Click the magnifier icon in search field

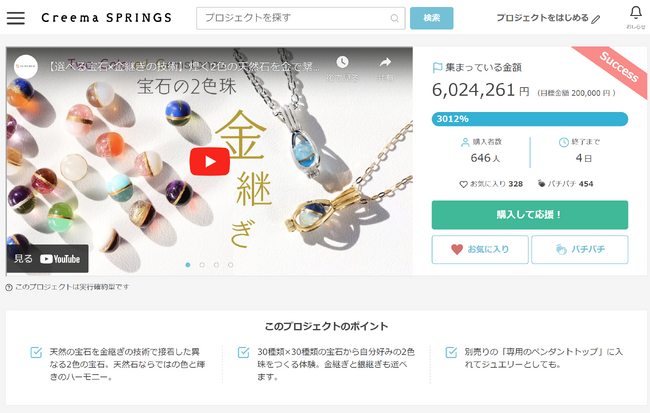tap(394, 18)
